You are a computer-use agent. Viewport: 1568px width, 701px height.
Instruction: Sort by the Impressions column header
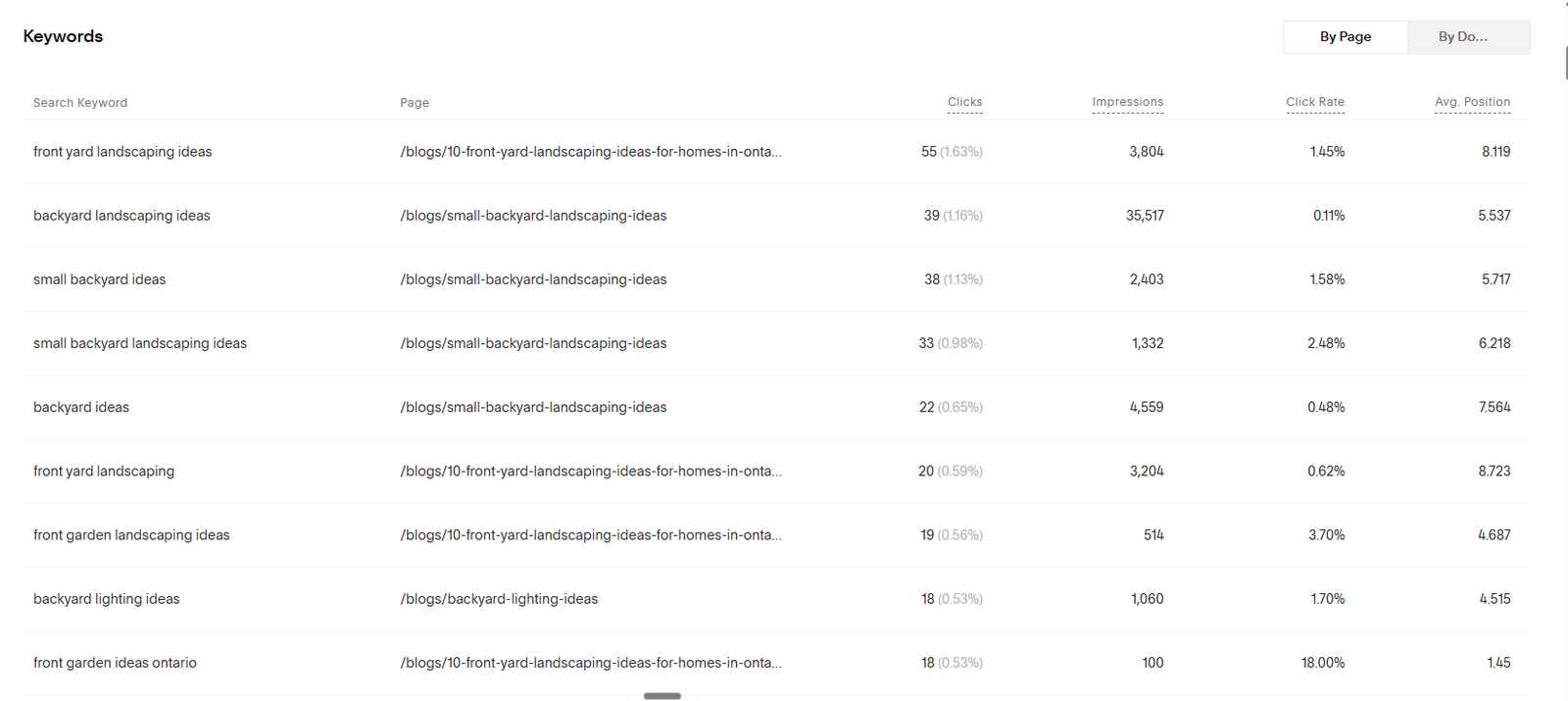1128,102
